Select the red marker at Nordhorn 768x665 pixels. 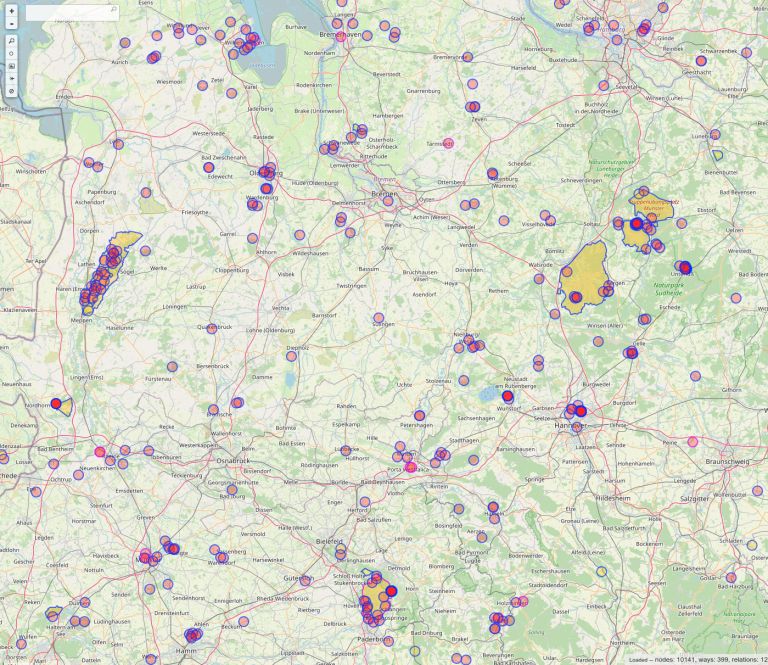tap(57, 404)
